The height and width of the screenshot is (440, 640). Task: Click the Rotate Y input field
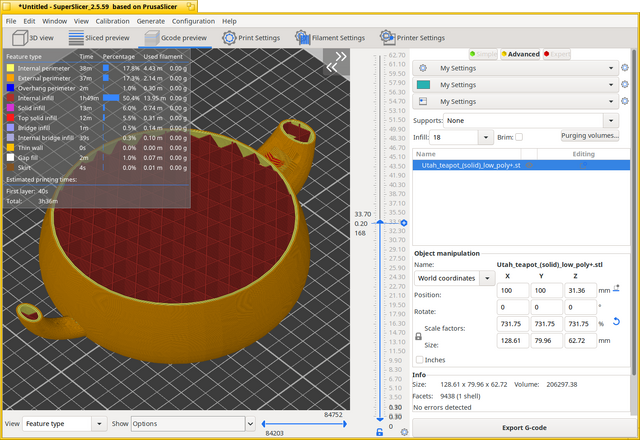pyautogui.click(x=547, y=307)
